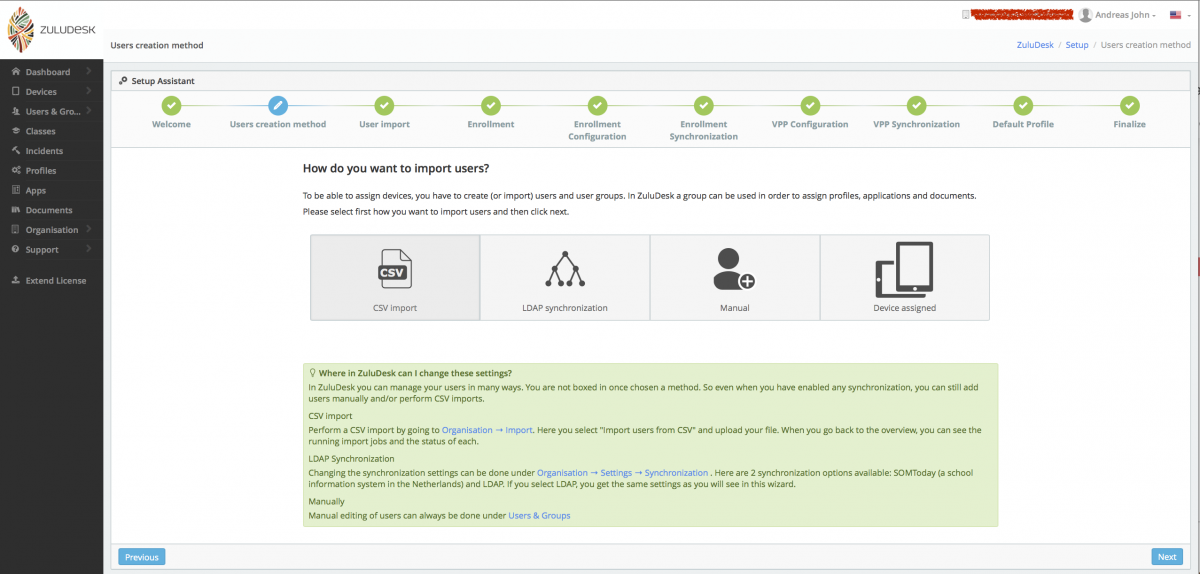Click Setup in the breadcrumb
1200x574 pixels.
pyautogui.click(x=1077, y=45)
